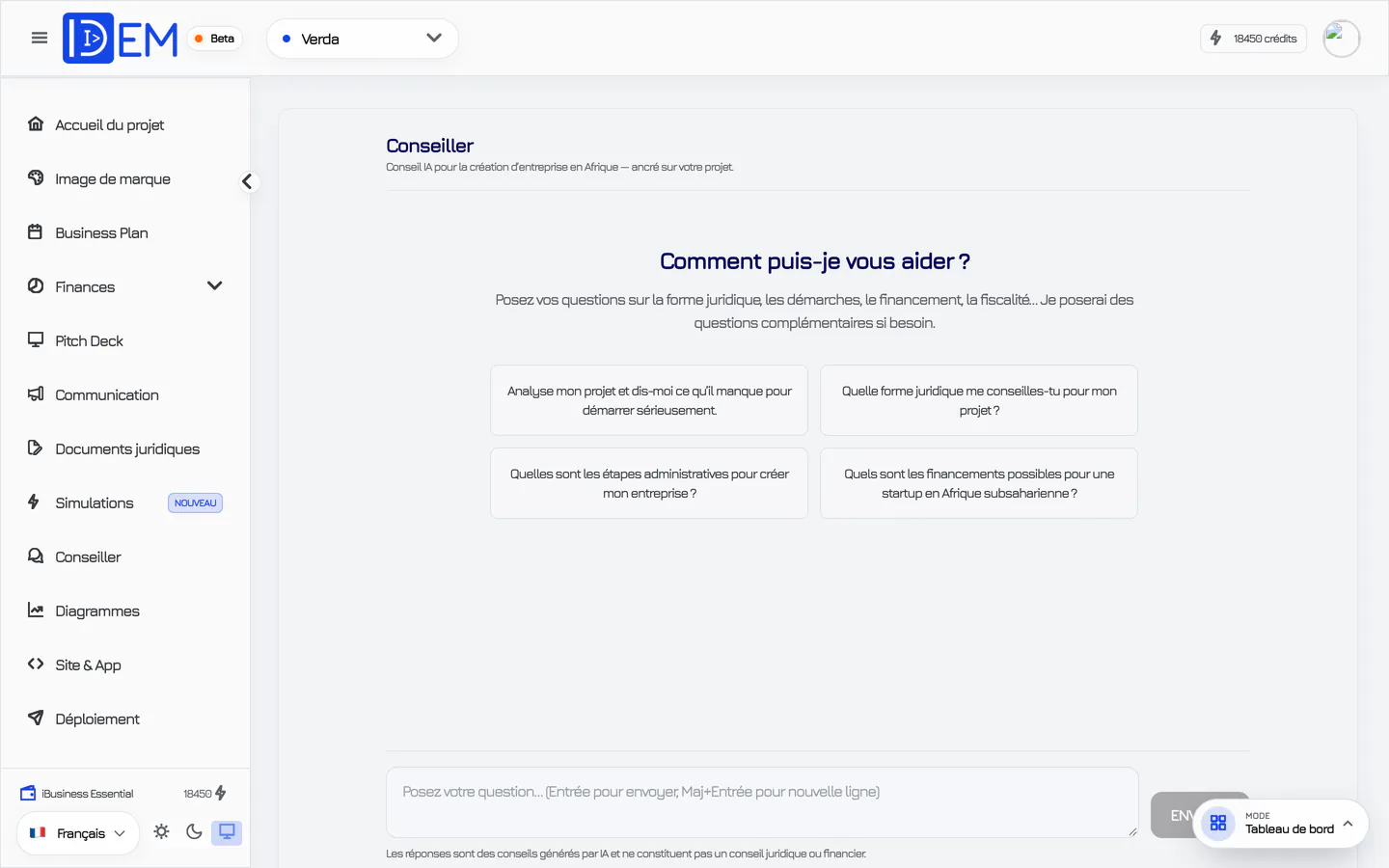
Task: Click the French flag icon
Action: tap(38, 832)
